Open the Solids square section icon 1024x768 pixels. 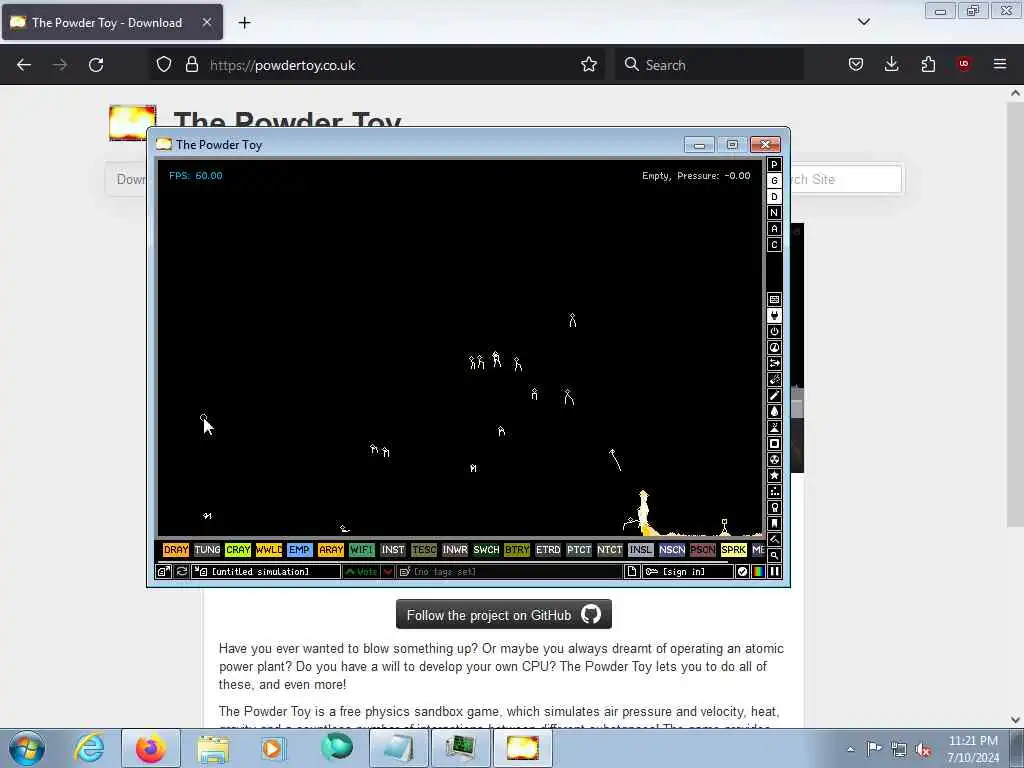tap(774, 443)
